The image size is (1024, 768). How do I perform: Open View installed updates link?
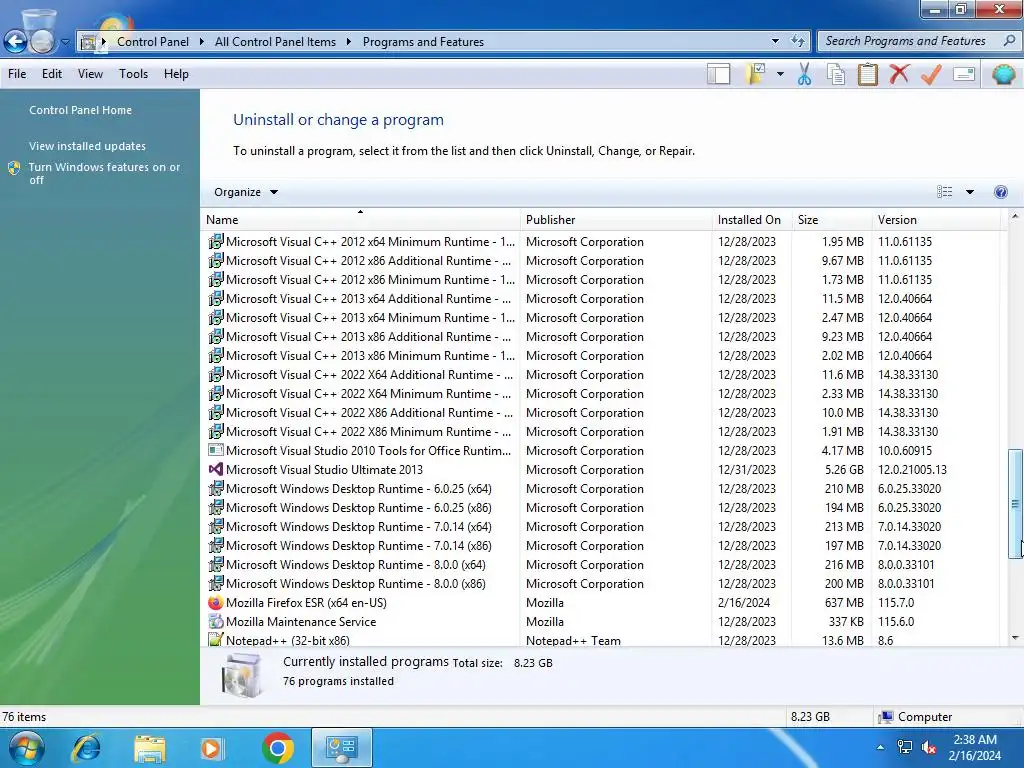(87, 146)
